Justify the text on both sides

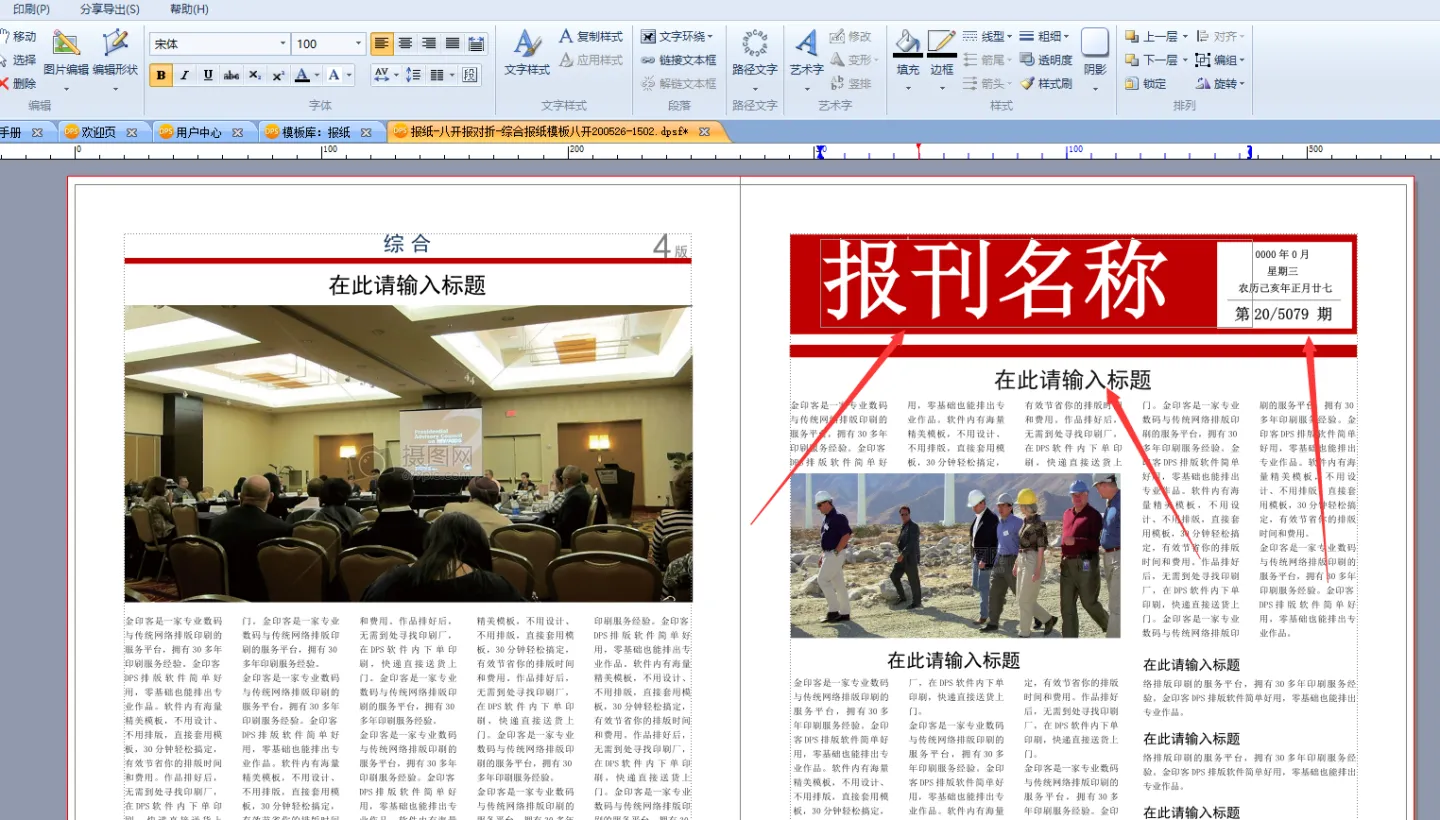click(x=453, y=44)
